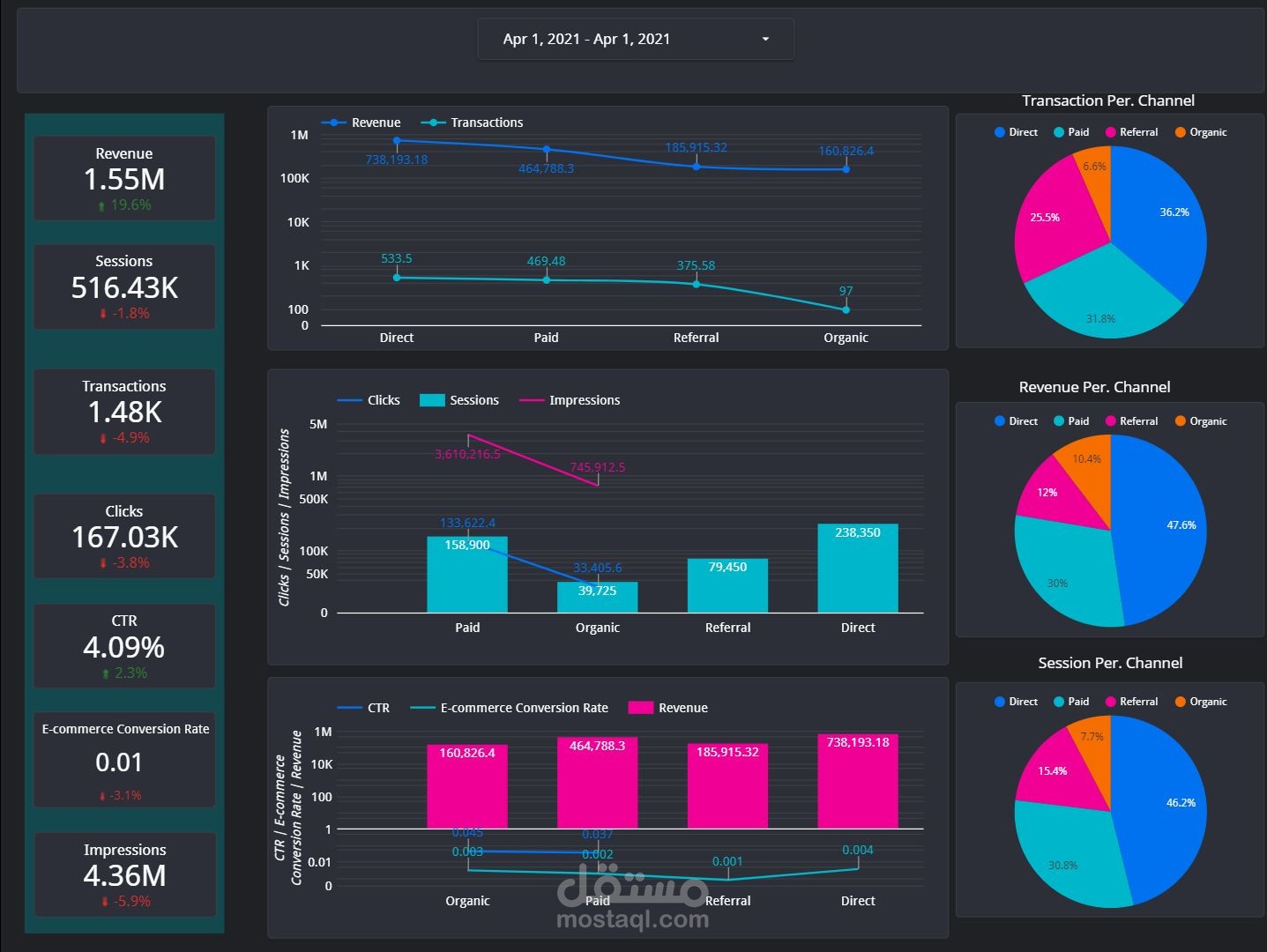
Task: Click the 97 Organic transactions data point
Action: pyautogui.click(x=846, y=309)
